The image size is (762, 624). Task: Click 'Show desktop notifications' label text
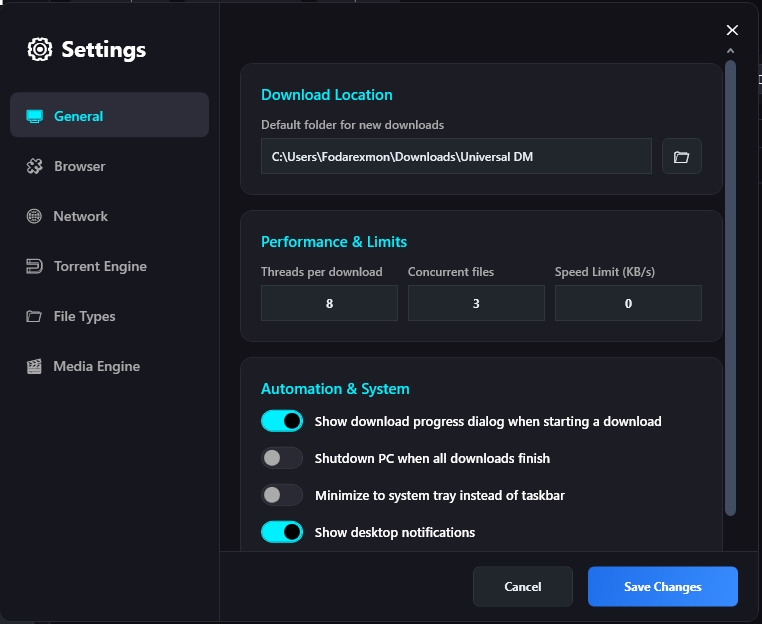click(x=395, y=533)
